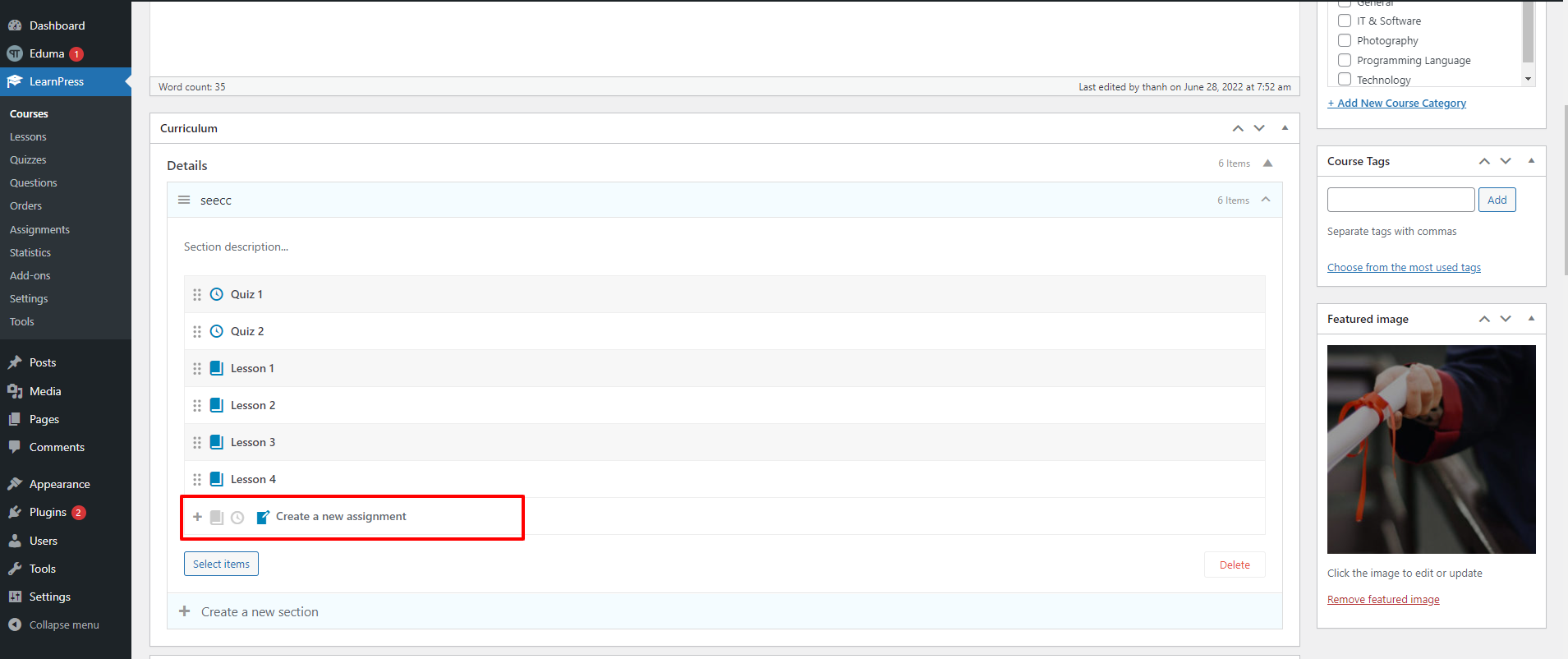Click the Add tag button
1568x659 pixels.
click(1497, 200)
